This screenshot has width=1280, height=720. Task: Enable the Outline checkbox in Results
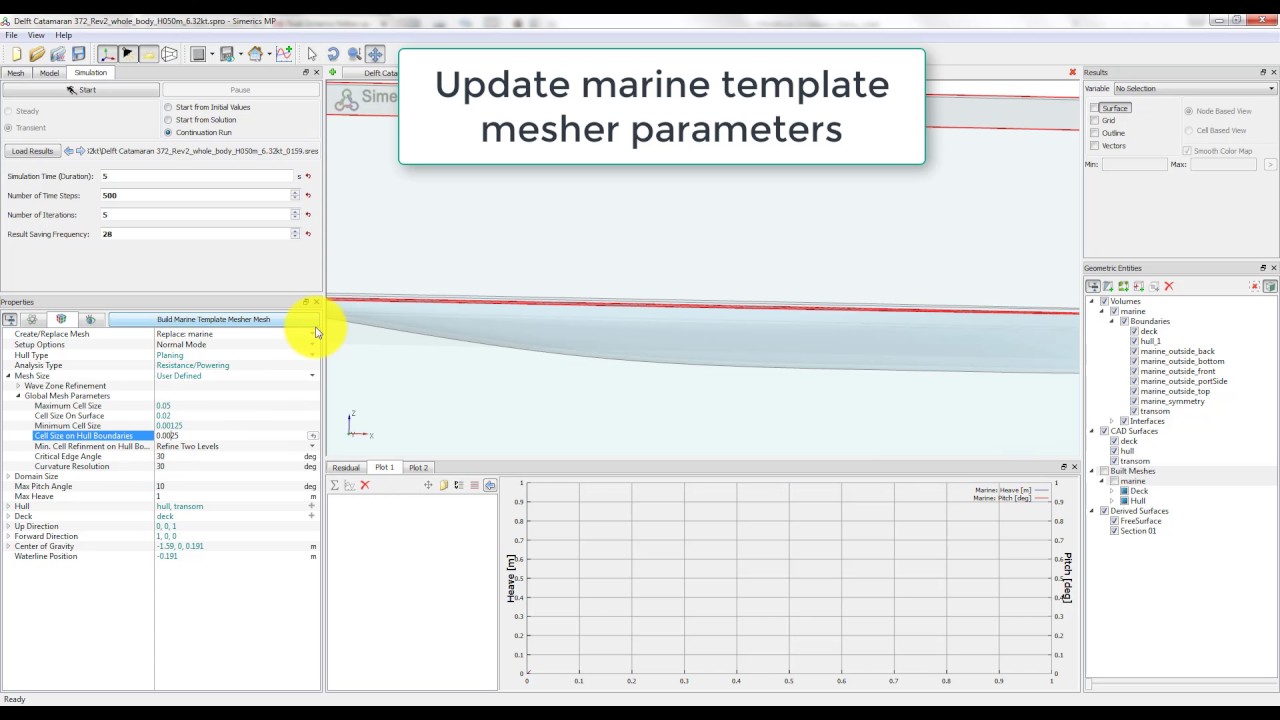(x=1095, y=133)
